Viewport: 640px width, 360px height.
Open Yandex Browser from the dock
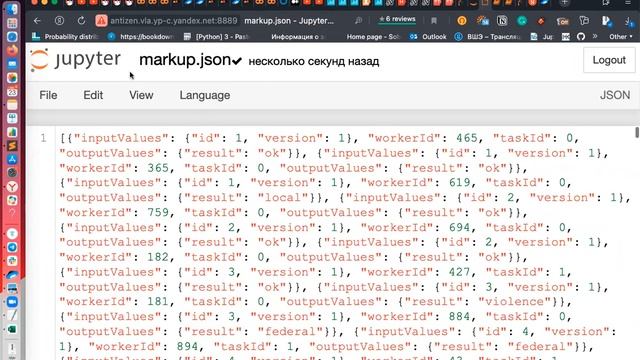click(x=12, y=187)
